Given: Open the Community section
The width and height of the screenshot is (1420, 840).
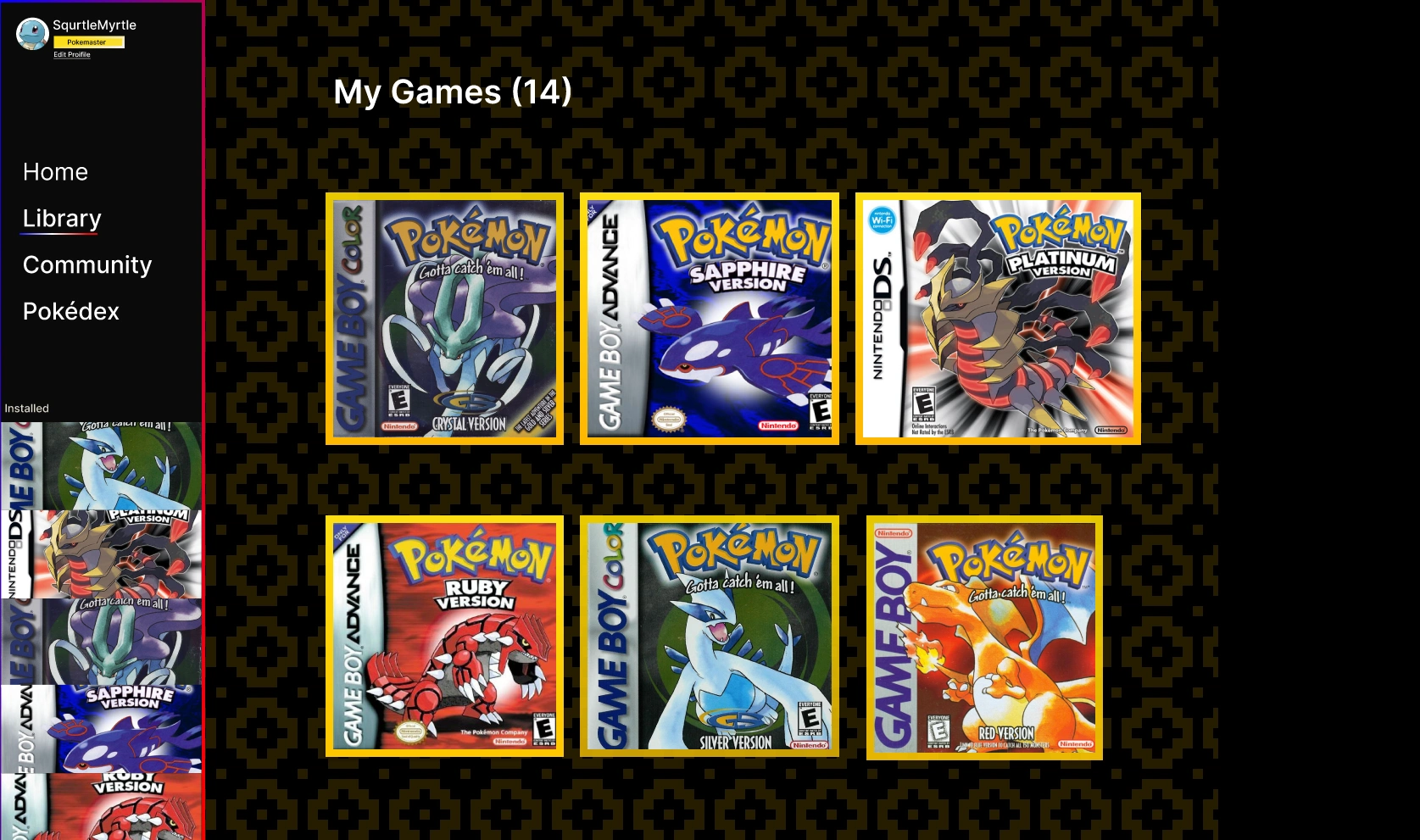Looking at the screenshot, I should pos(87,265).
